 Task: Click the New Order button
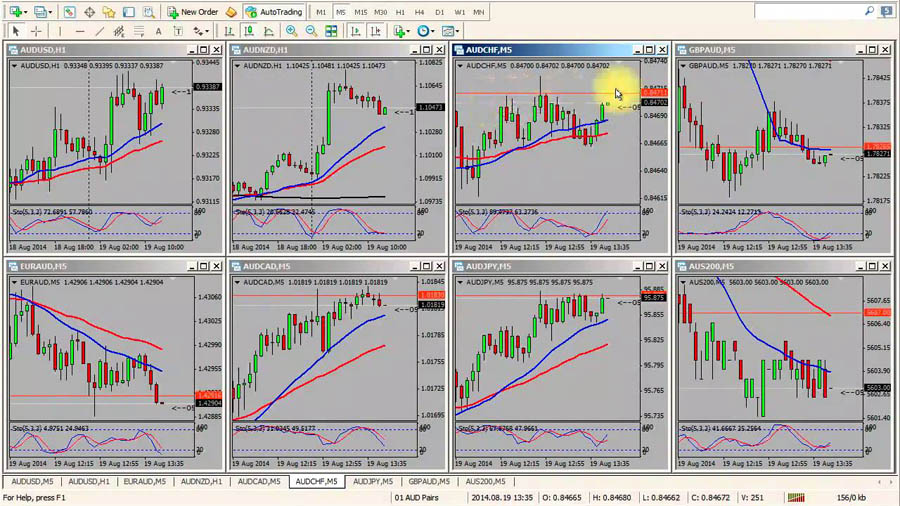[x=193, y=12]
